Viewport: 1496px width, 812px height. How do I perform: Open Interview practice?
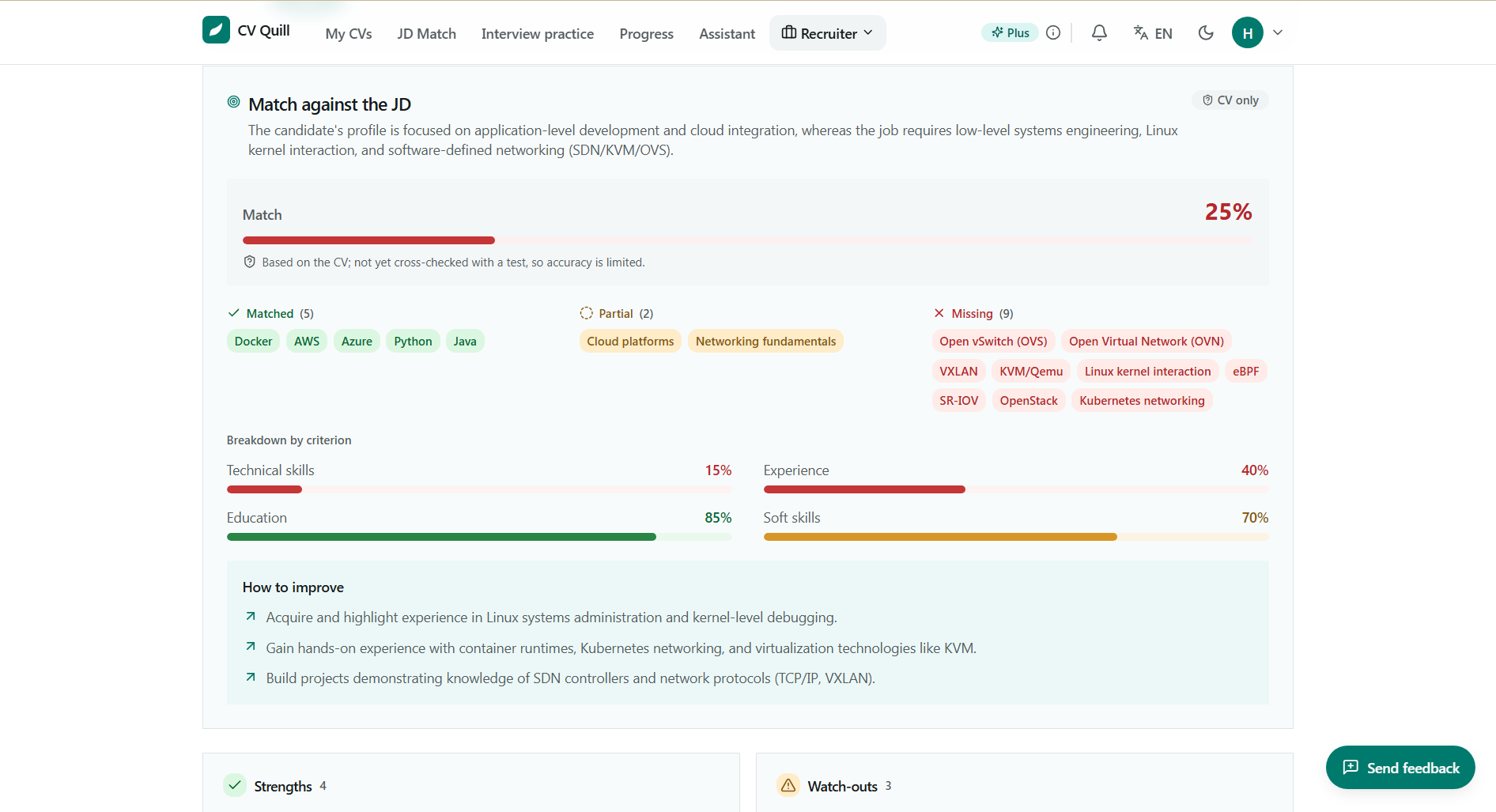coord(538,34)
